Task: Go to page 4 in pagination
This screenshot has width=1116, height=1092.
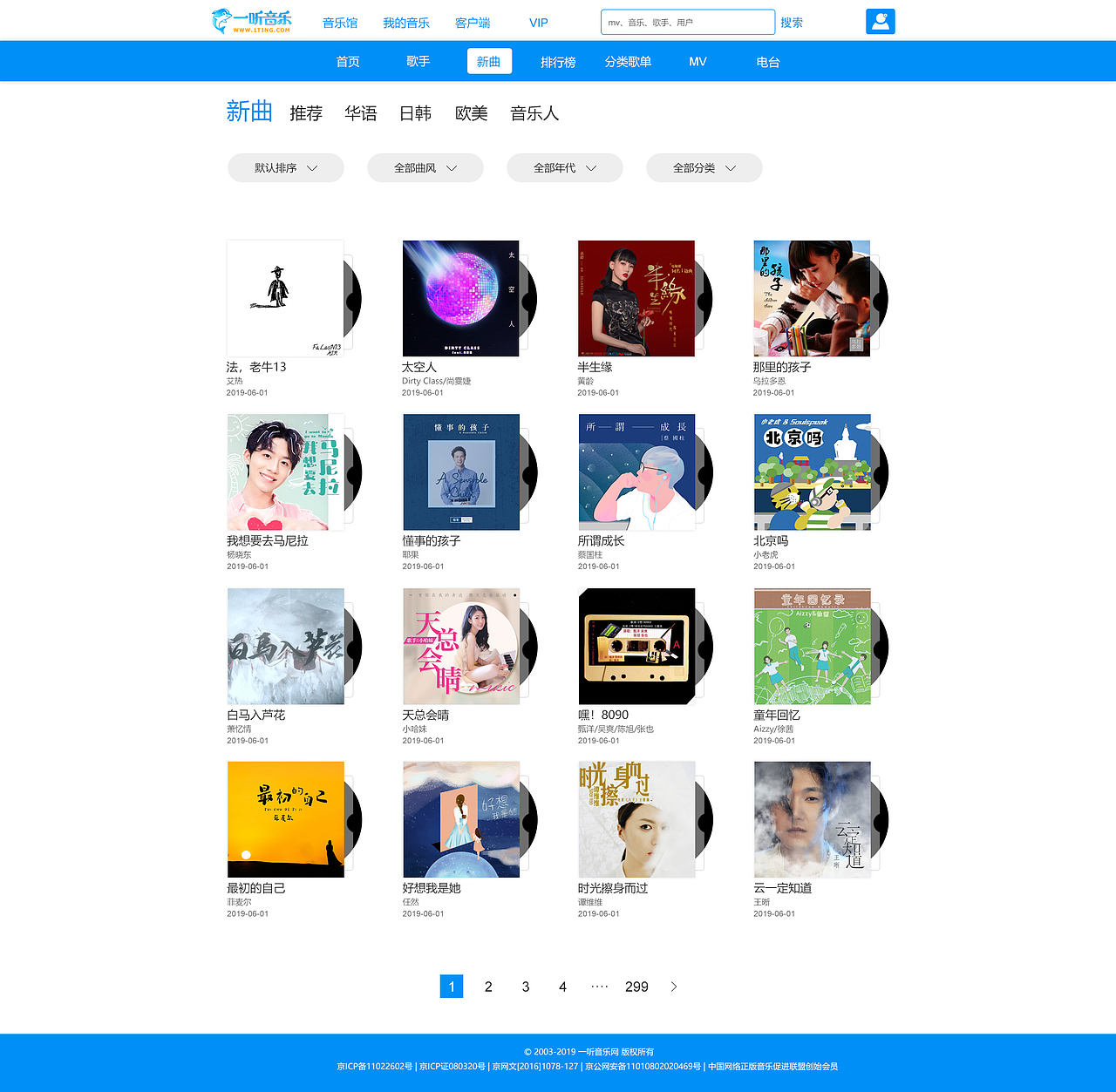Action: pos(562,987)
